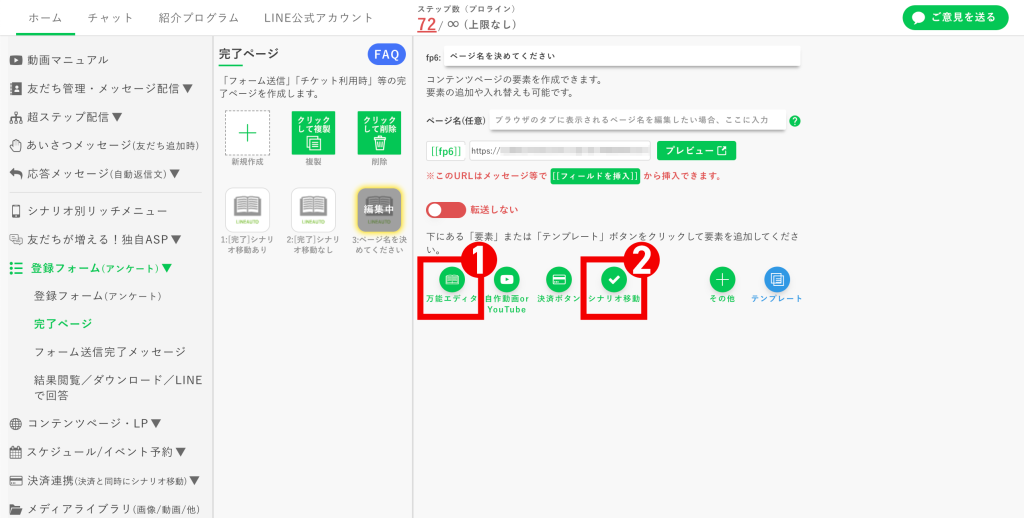1024x518 pixels.
Task: Open その他 elements plus icon
Action: (722, 280)
